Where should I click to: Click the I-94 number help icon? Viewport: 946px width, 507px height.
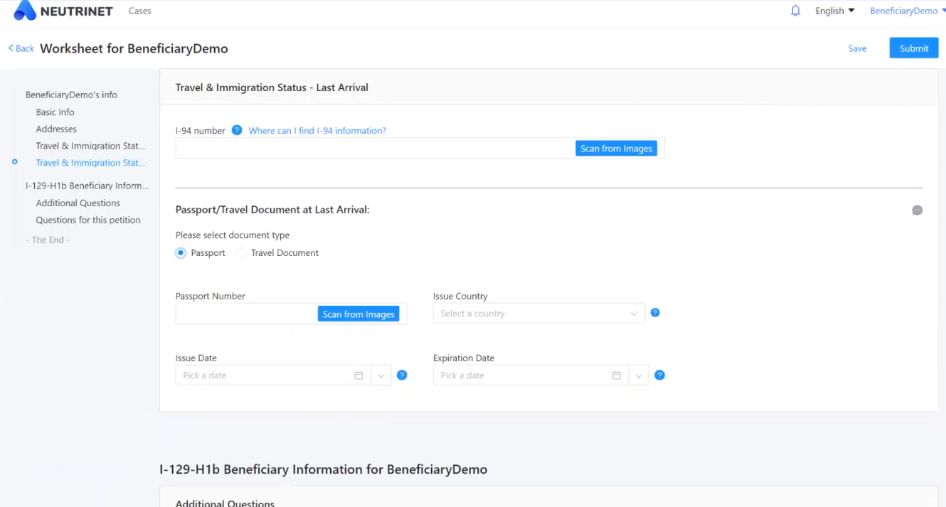236,130
